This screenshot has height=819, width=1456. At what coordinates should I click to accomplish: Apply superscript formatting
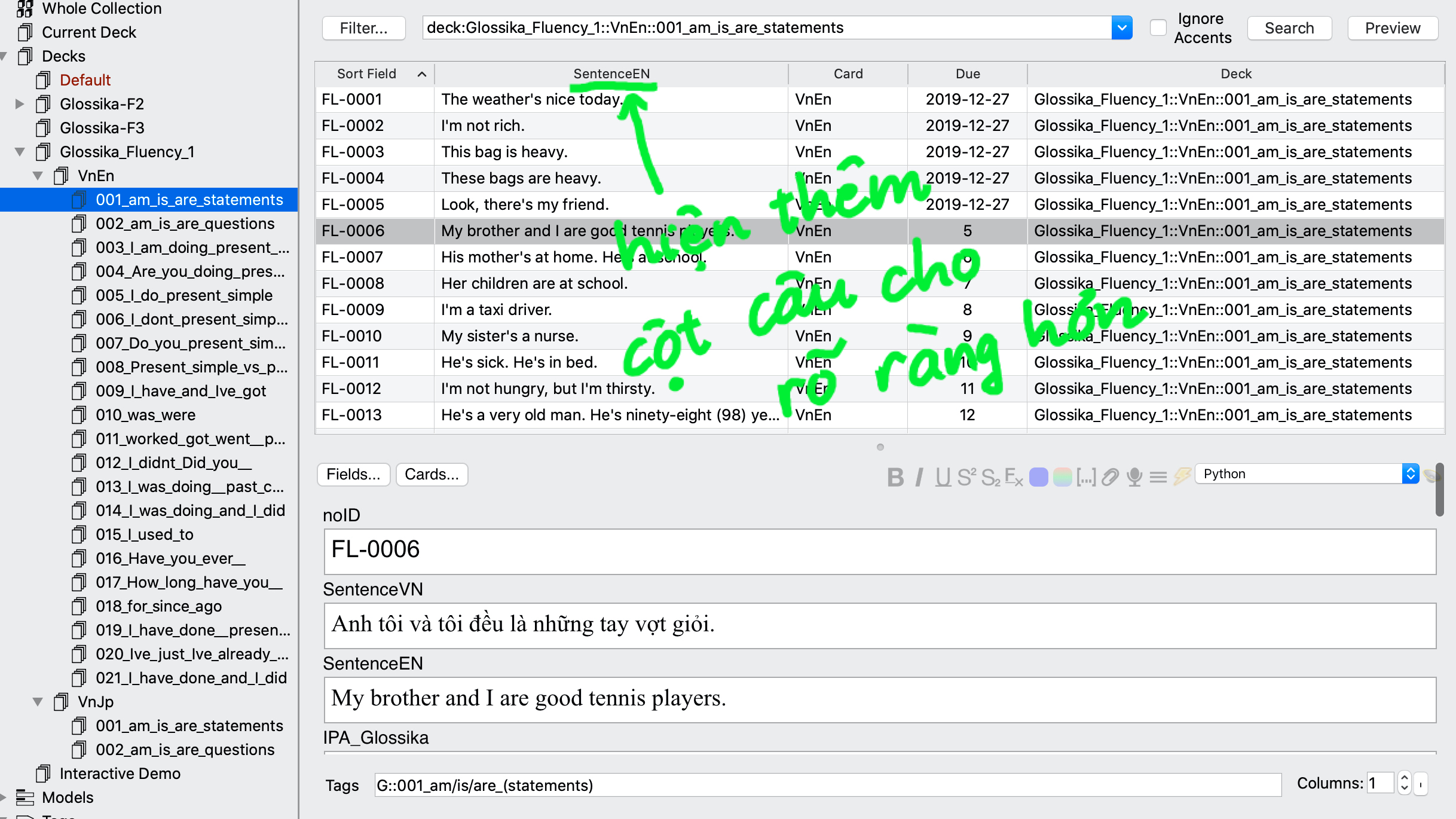point(966,476)
